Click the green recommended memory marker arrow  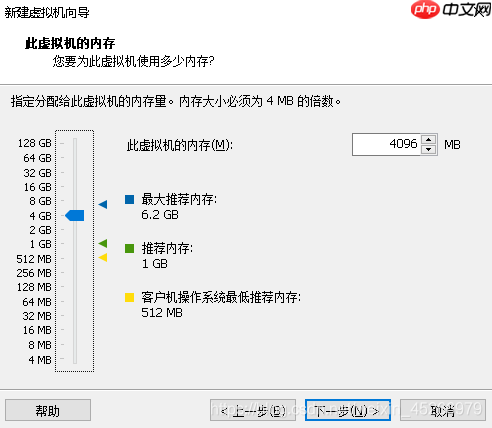[103, 243]
